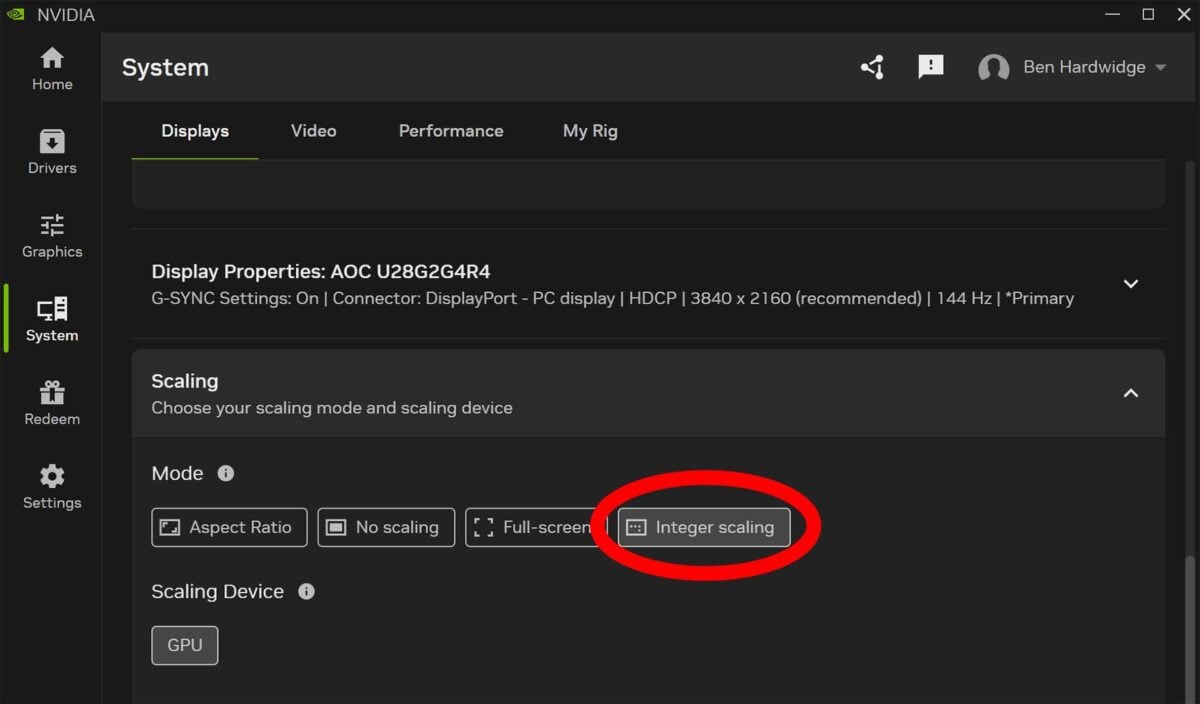Select the Drivers icon in the sidebar
Viewport: 1200px width, 704px height.
51,150
